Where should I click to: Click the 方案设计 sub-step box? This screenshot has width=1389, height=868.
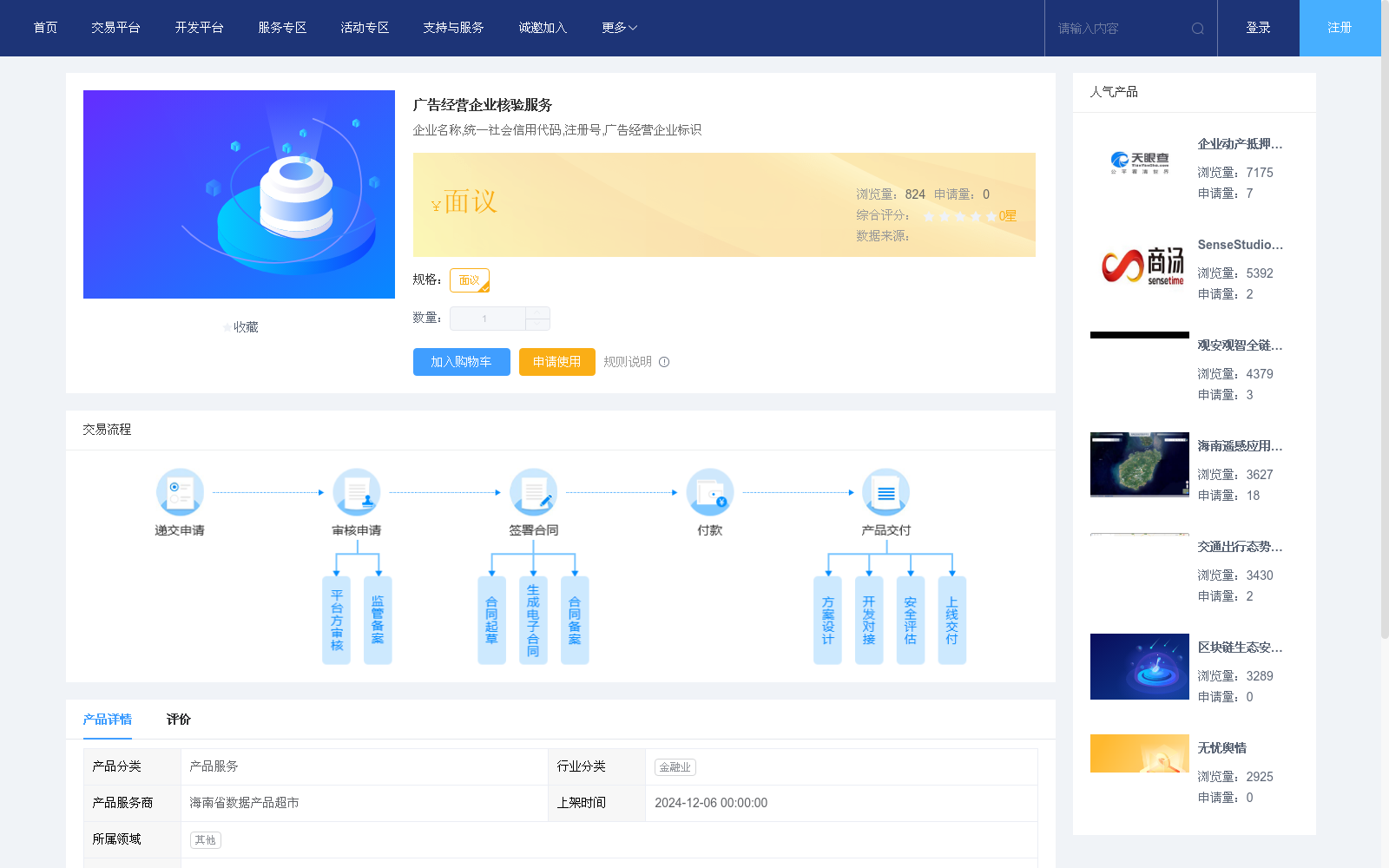[x=828, y=621]
